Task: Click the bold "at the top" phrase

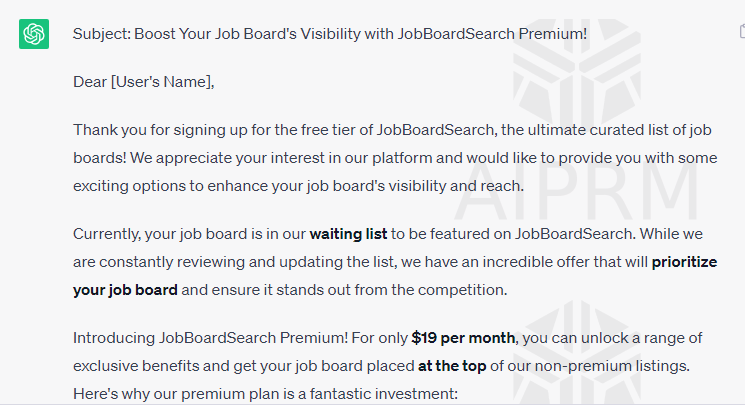Action: [453, 368]
